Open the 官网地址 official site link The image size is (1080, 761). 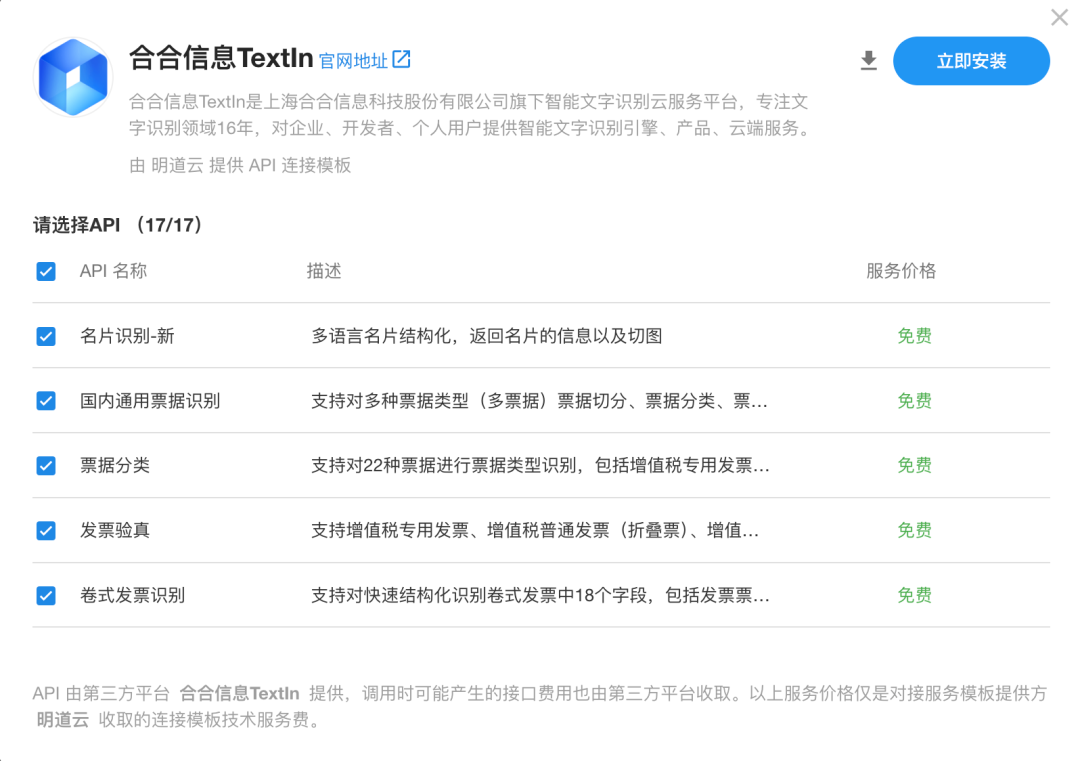pyautogui.click(x=353, y=61)
